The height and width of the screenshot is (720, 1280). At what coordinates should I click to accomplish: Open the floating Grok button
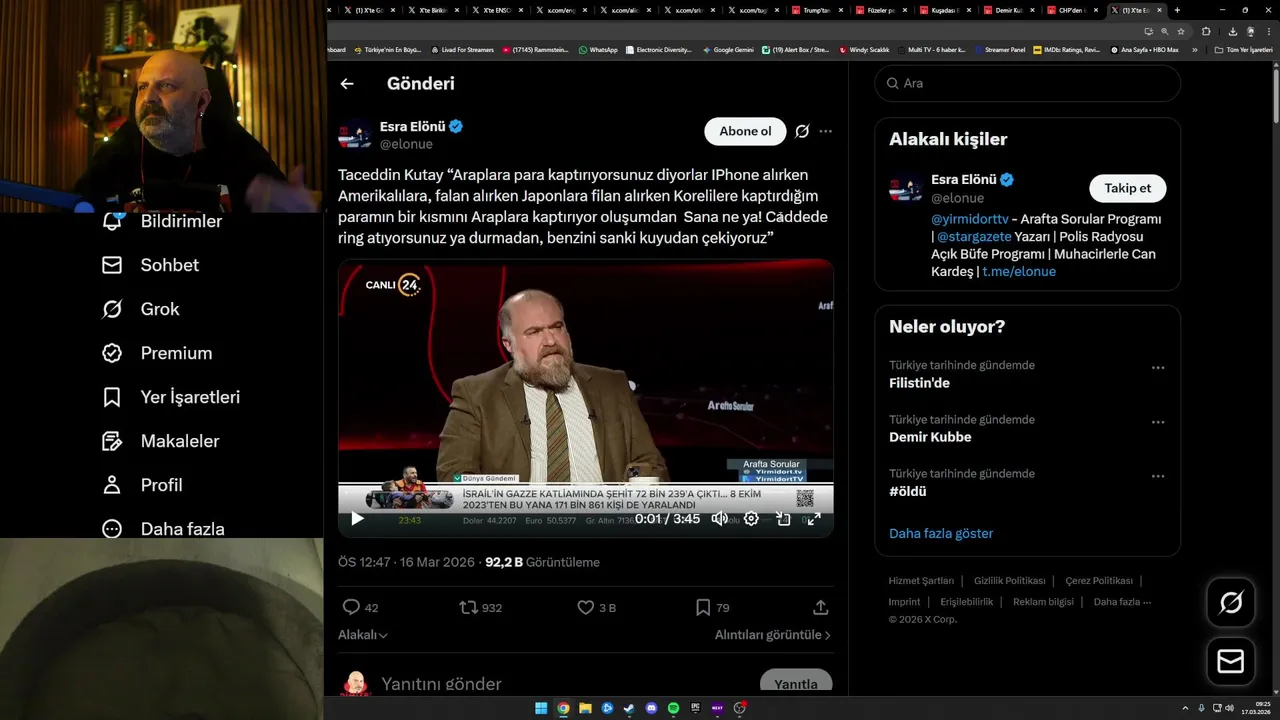click(1231, 602)
